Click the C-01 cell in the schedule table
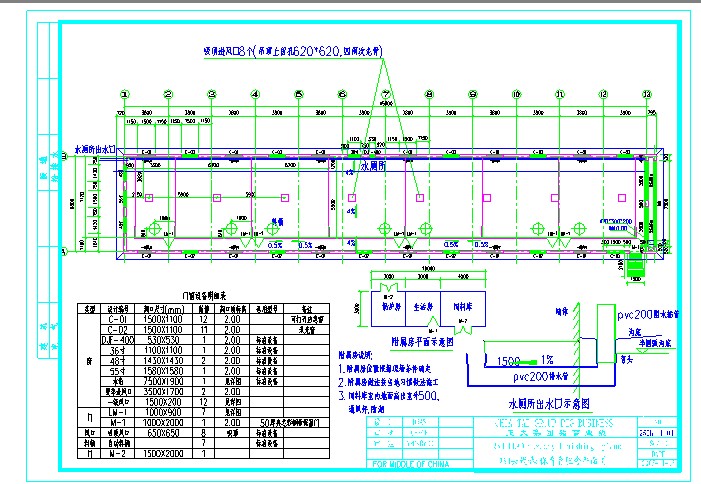Image resolution: width=701 pixels, height=484 pixels. (135, 318)
